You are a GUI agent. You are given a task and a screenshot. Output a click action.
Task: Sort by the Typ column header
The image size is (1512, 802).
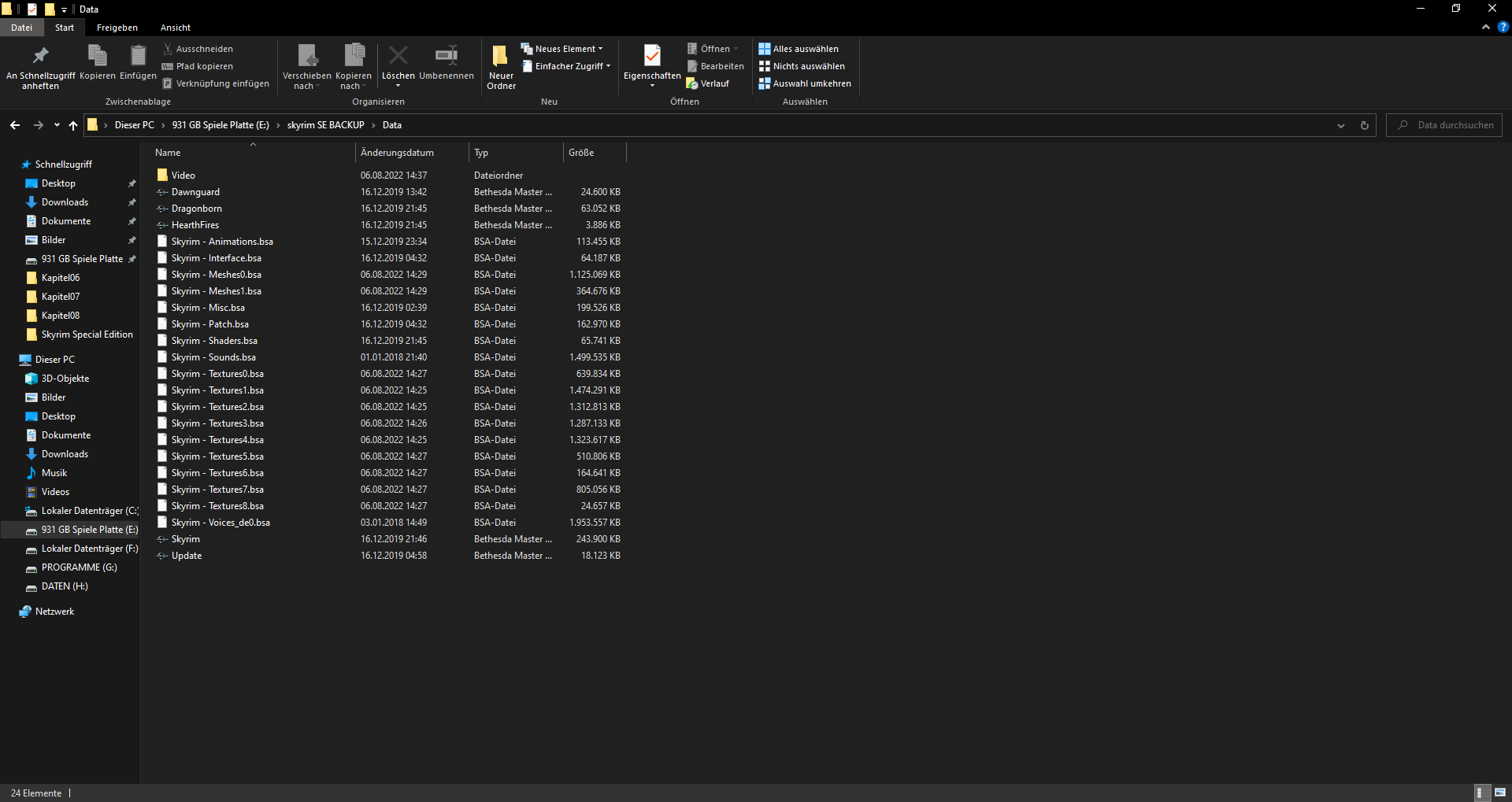point(516,153)
